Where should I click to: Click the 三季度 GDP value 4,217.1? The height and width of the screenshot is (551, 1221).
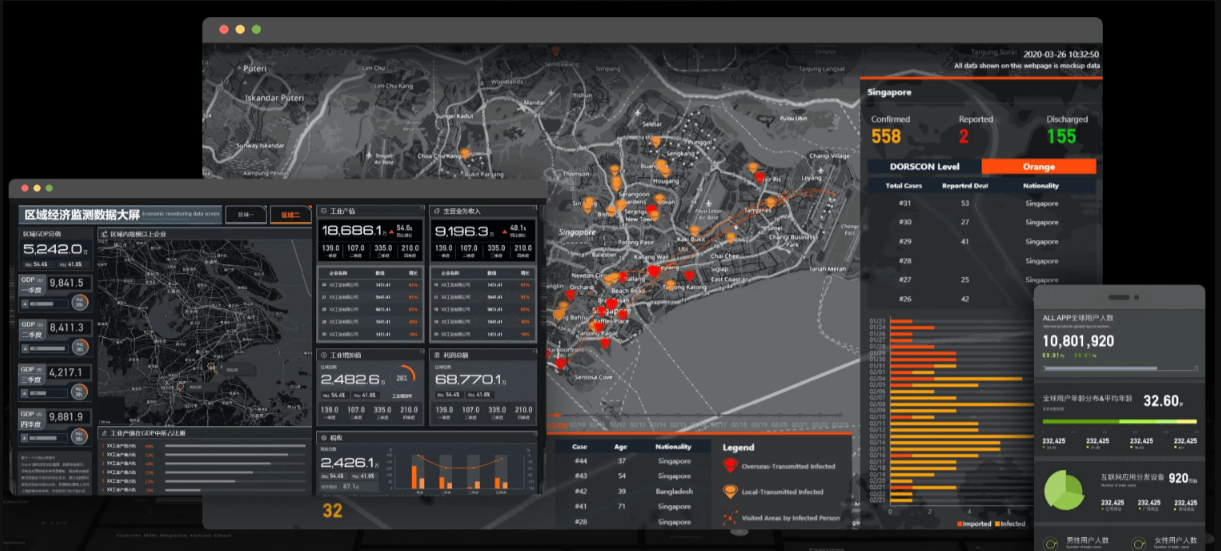click(64, 373)
